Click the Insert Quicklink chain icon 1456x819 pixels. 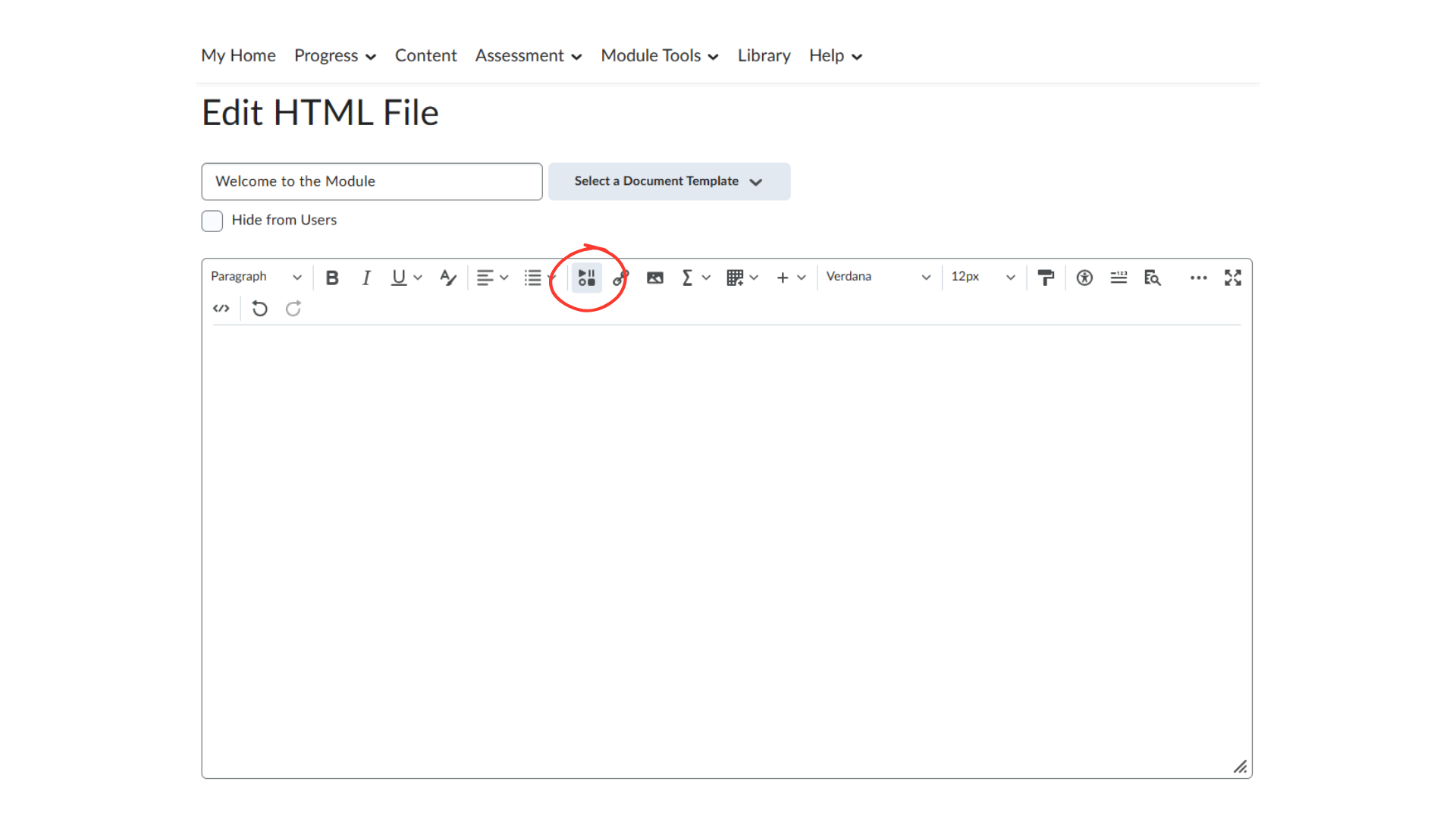tap(620, 278)
